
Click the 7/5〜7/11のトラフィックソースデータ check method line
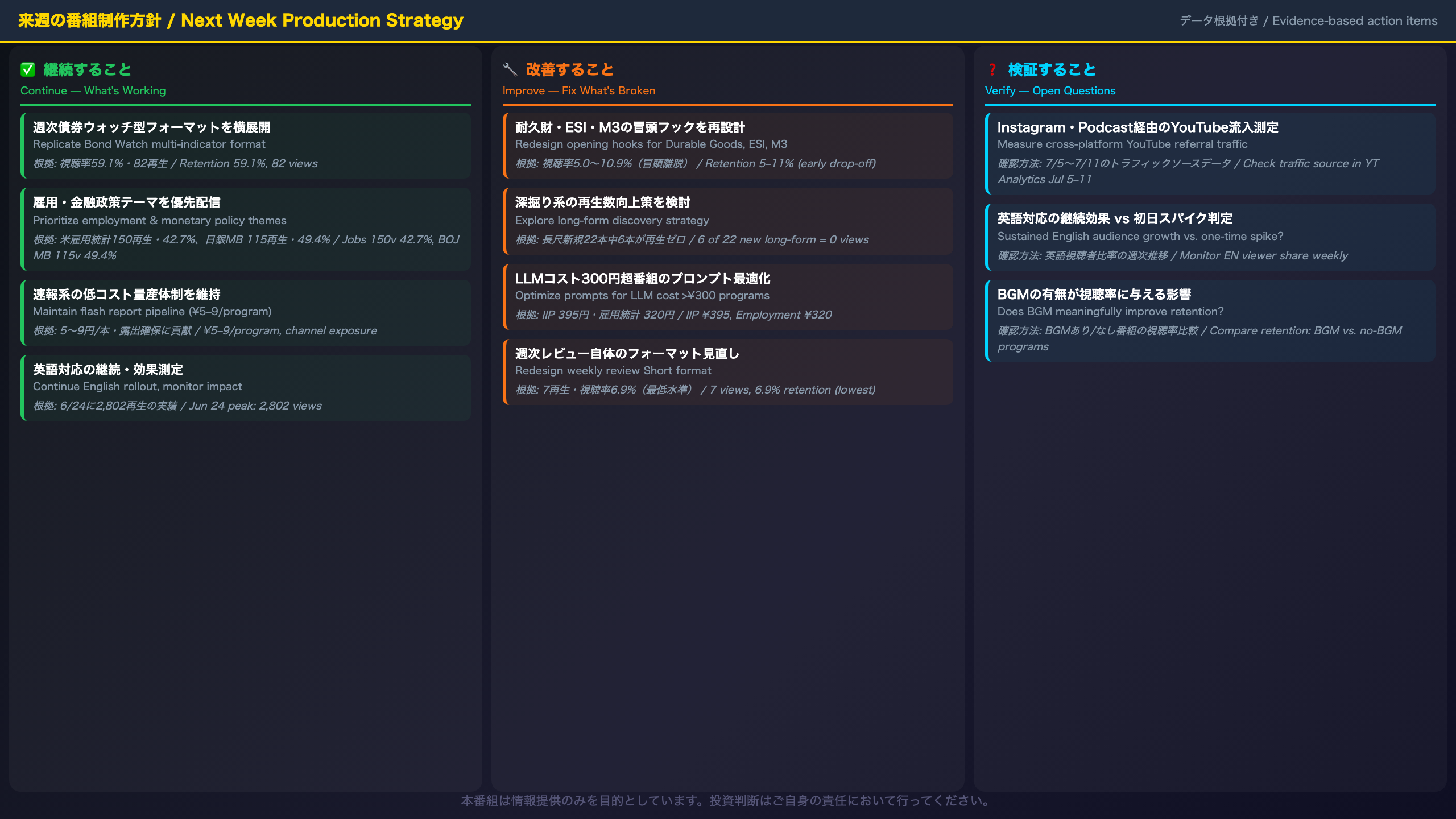point(1189,171)
